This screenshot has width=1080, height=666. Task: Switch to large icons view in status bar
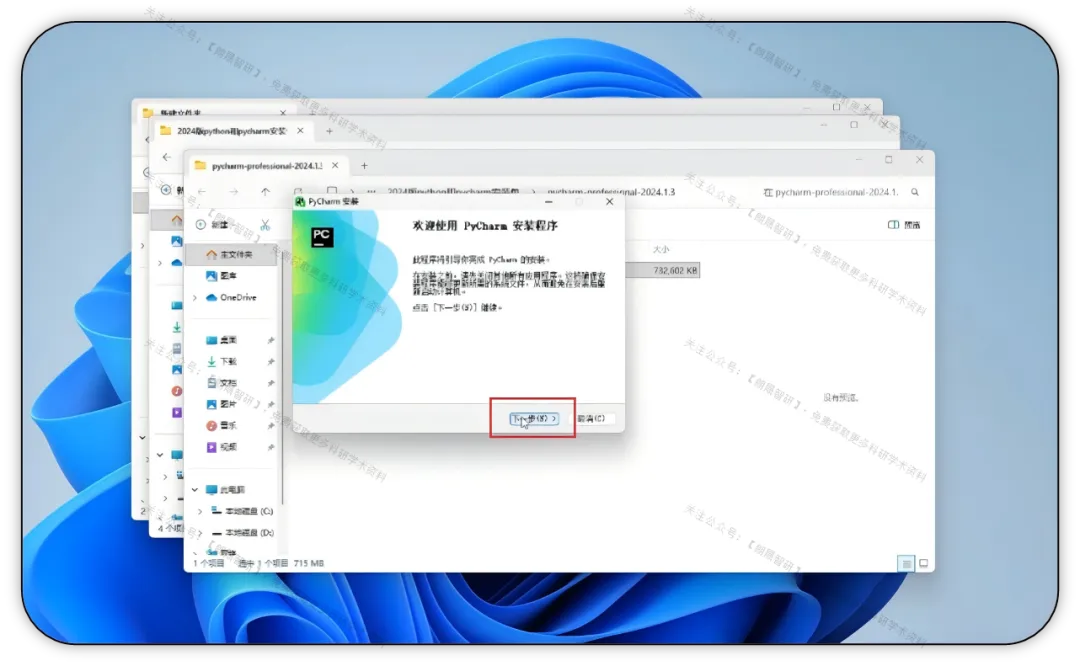pos(924,563)
